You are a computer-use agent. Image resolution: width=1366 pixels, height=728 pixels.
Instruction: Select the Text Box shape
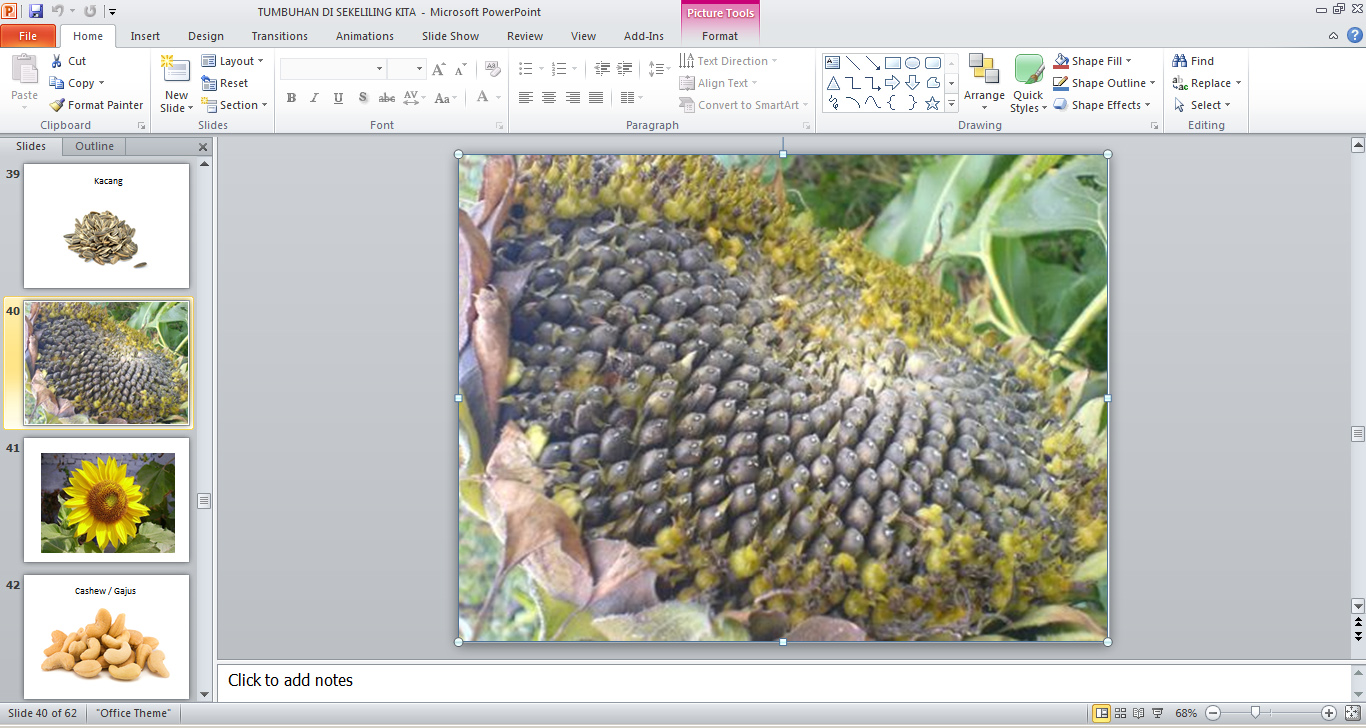coord(833,63)
